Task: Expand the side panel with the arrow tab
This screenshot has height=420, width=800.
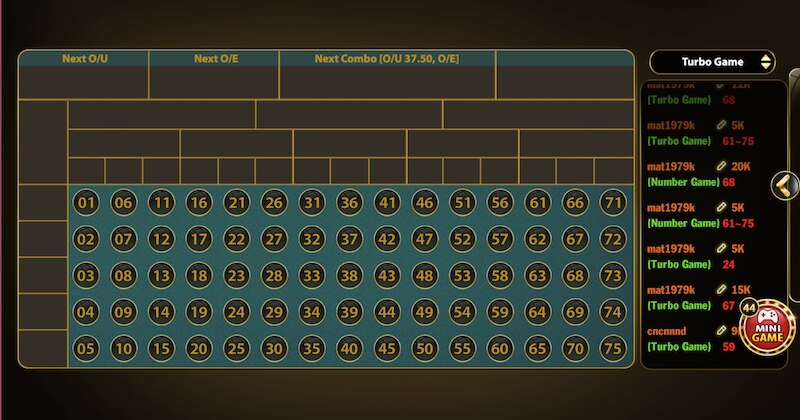Action: pos(782,185)
